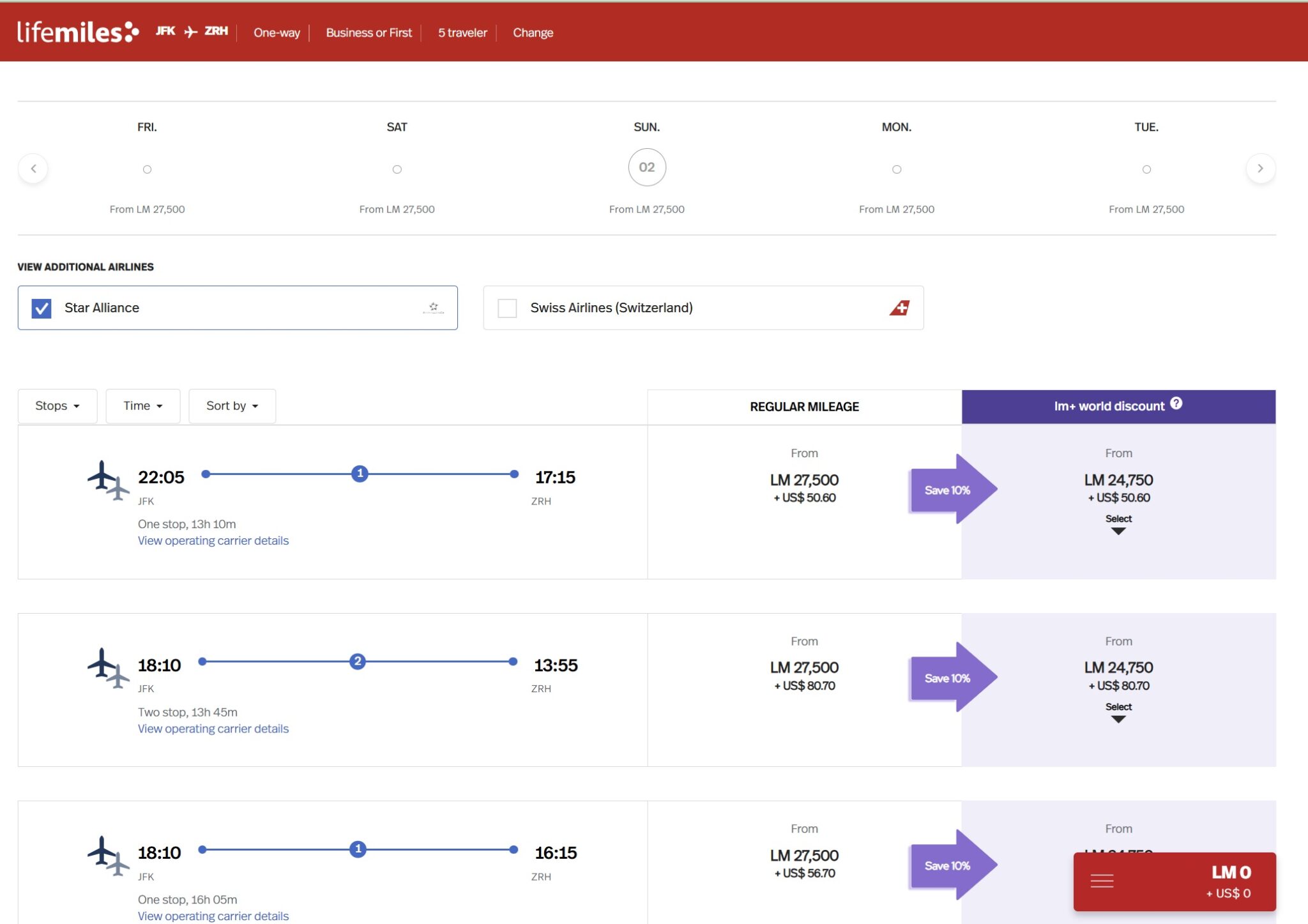Click Change in the header bar
Image resolution: width=1308 pixels, height=924 pixels.
click(x=533, y=33)
